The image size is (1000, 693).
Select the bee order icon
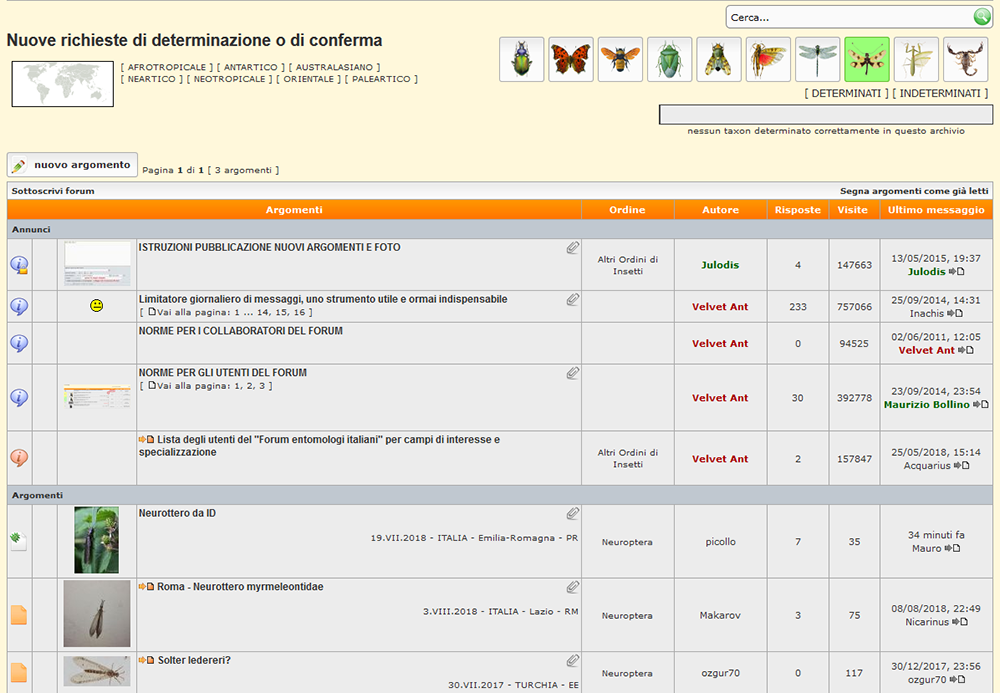[620, 60]
